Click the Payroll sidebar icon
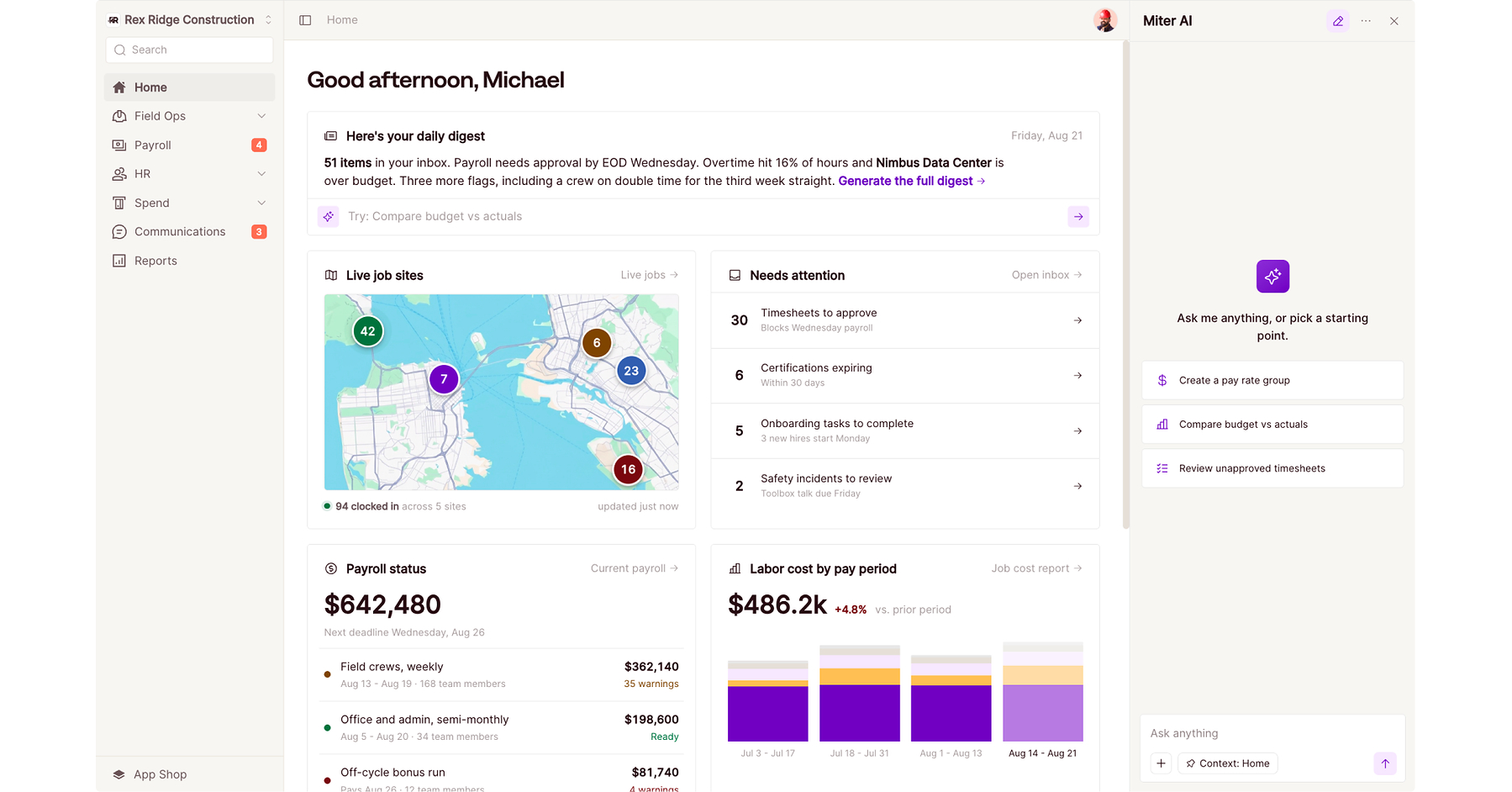 119,145
